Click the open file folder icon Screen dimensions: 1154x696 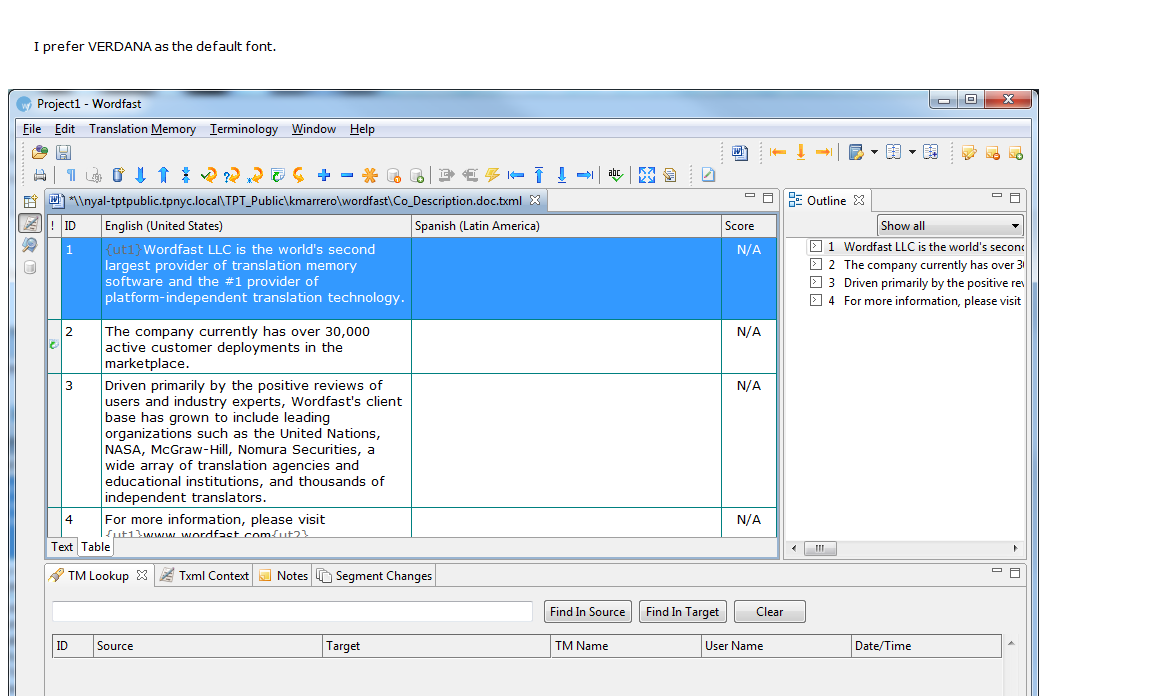tap(40, 153)
